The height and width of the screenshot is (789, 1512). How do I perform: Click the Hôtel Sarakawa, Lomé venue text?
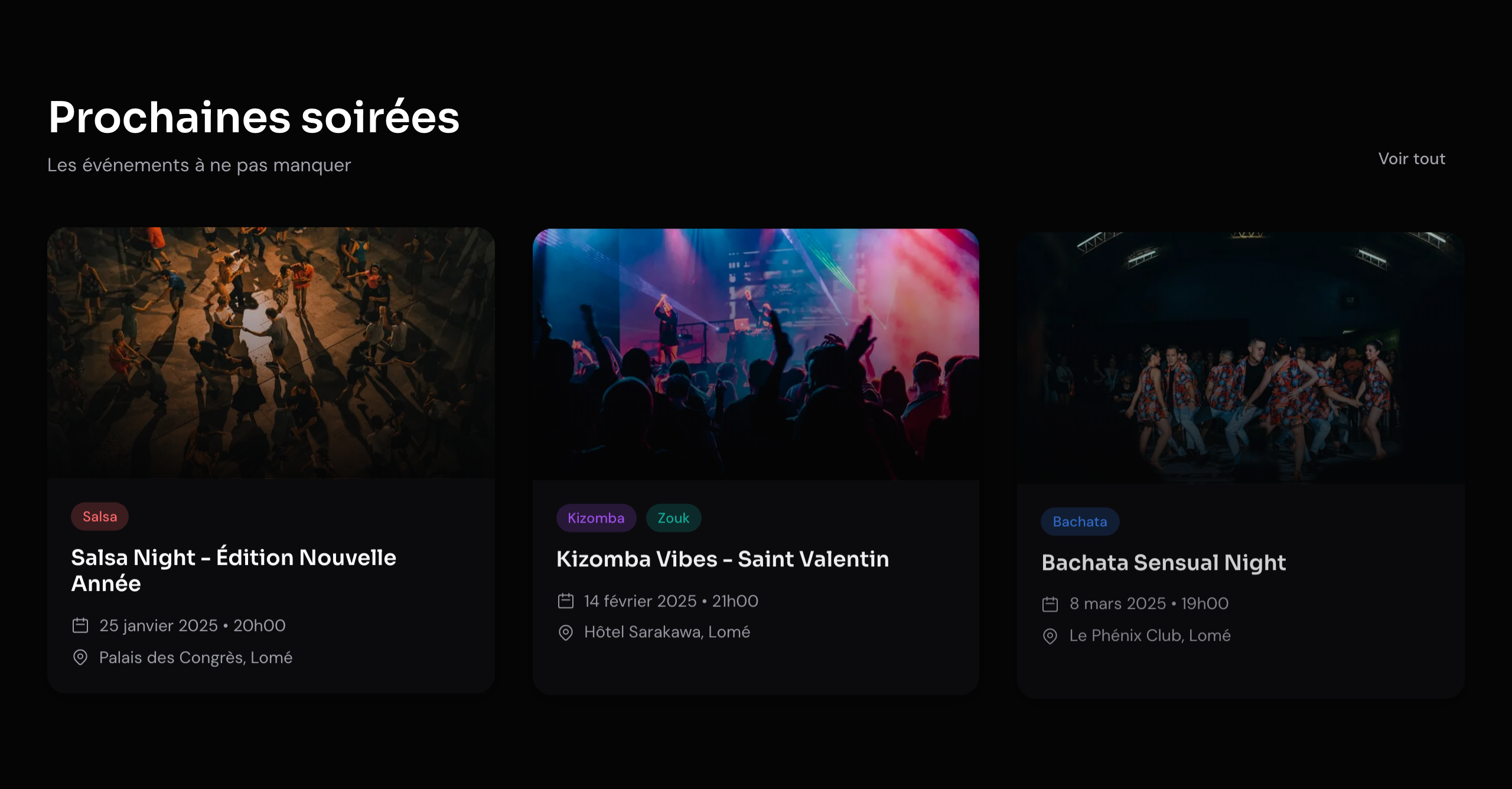pos(667,632)
